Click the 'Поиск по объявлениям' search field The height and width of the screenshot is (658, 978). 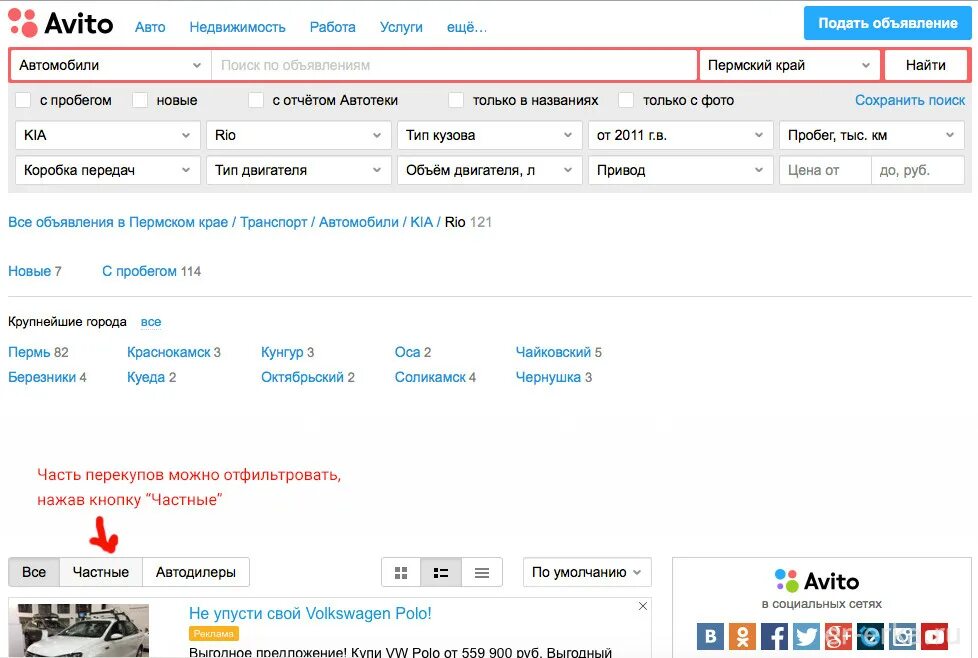(454, 65)
